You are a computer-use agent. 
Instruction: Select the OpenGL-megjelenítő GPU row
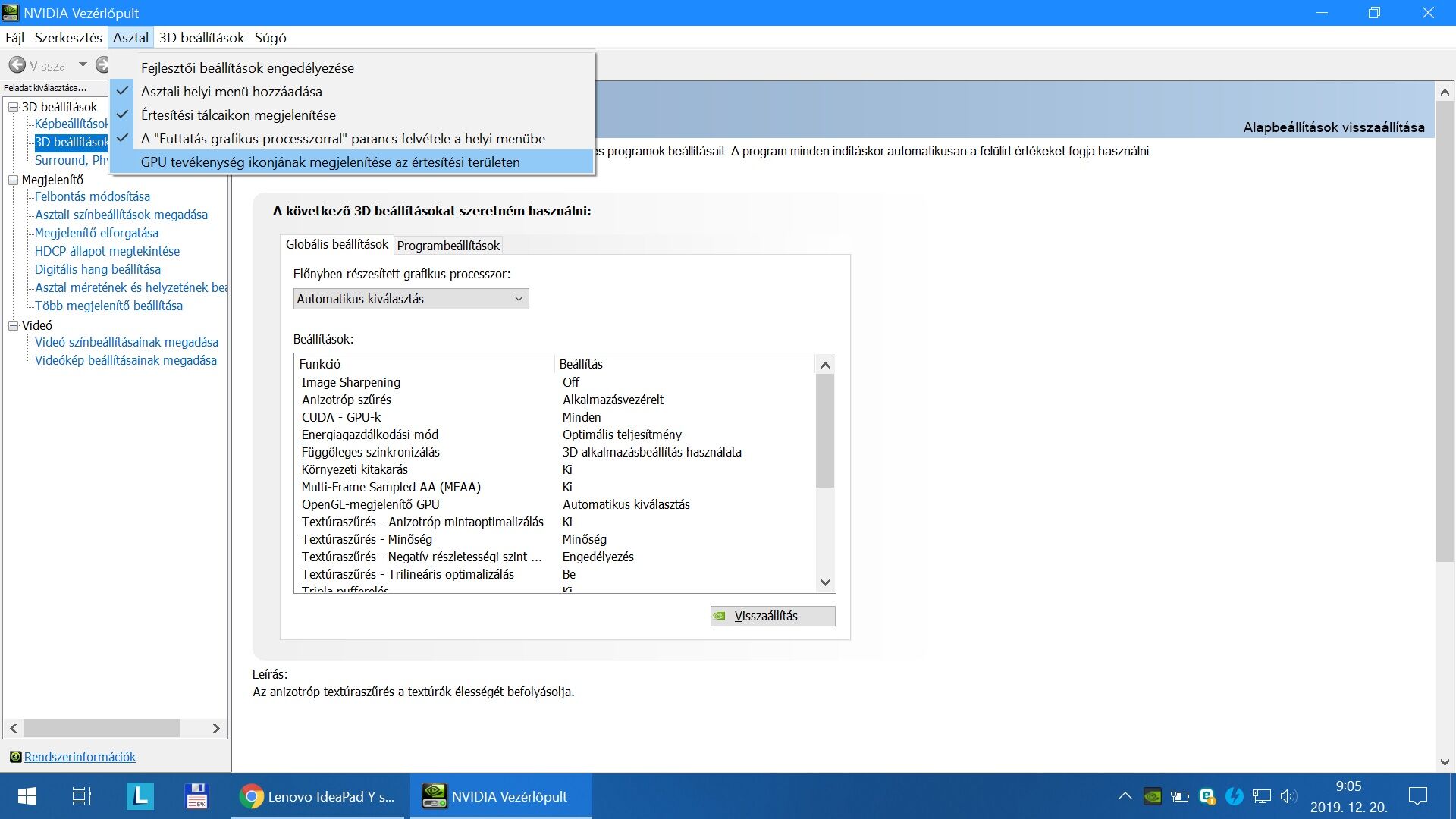click(554, 504)
